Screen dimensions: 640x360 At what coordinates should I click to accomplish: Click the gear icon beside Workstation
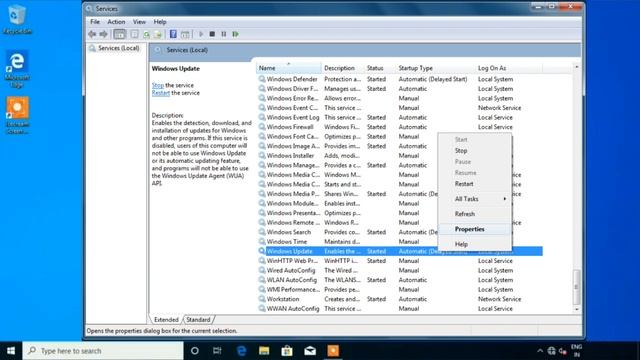tap(262, 299)
